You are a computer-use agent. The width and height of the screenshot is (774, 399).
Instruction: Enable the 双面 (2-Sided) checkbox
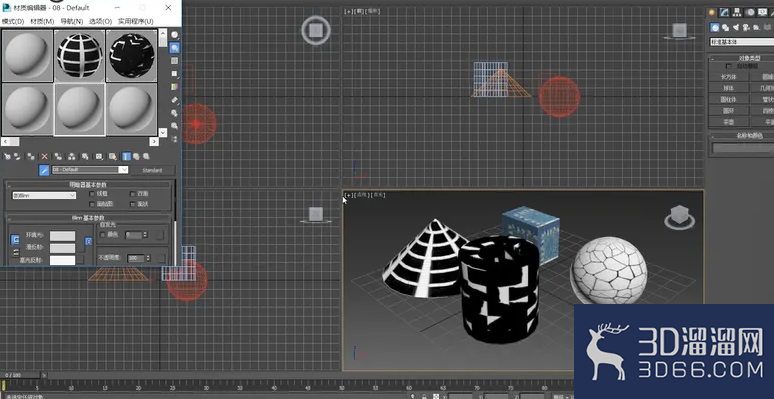tap(132, 194)
